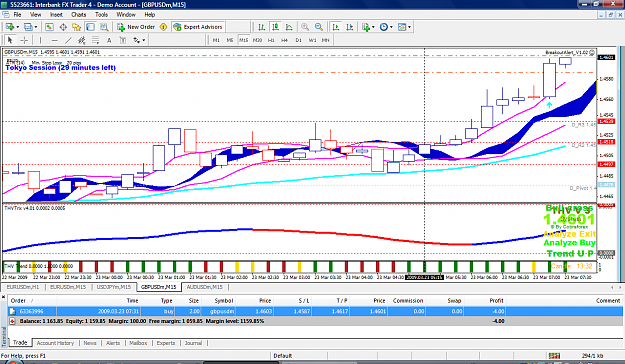Select the Crosshair cursor tool

pyautogui.click(x=24, y=40)
